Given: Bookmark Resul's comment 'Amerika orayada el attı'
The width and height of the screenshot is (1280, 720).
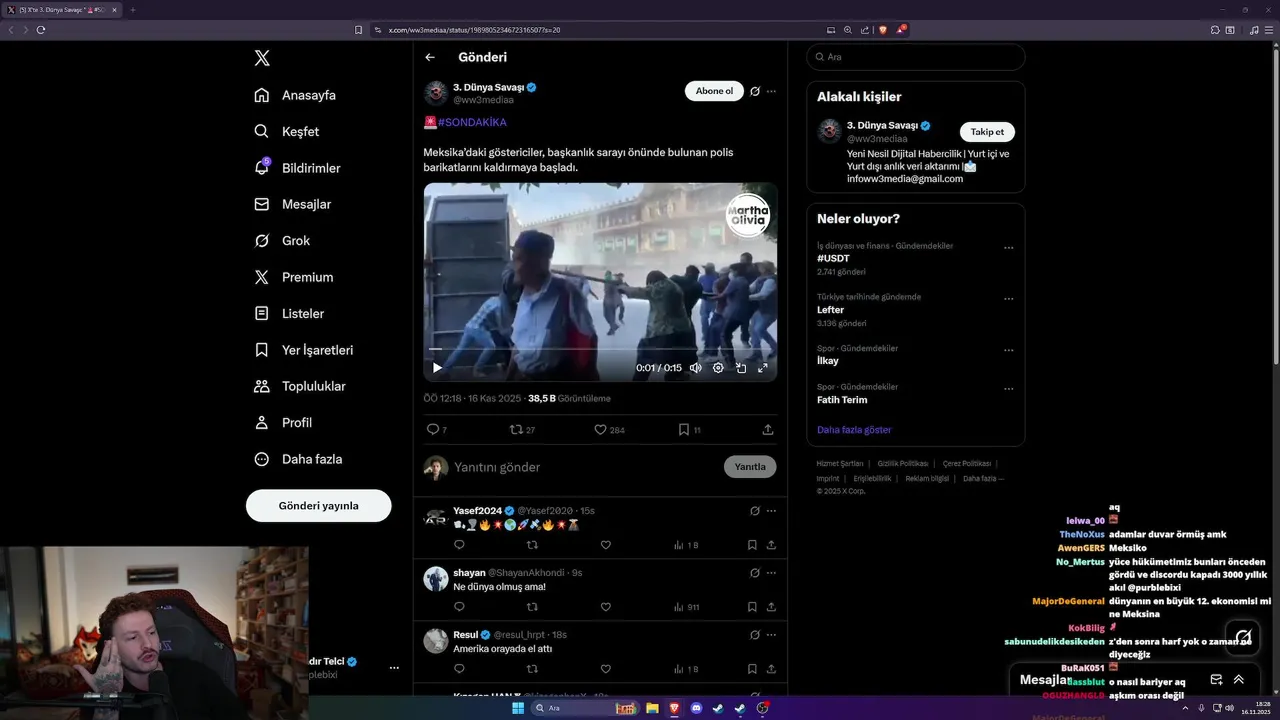Looking at the screenshot, I should [x=752, y=669].
